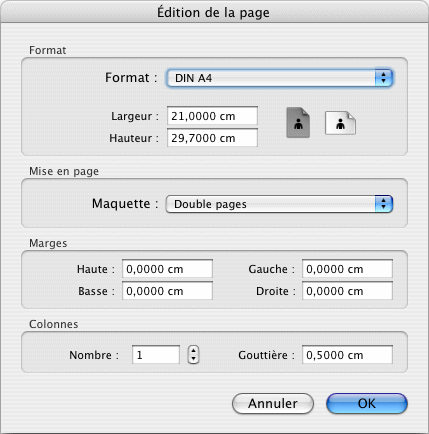Image resolution: width=429 pixels, height=434 pixels.
Task: Click the Édition de la page title bar
Action: tap(213, 12)
